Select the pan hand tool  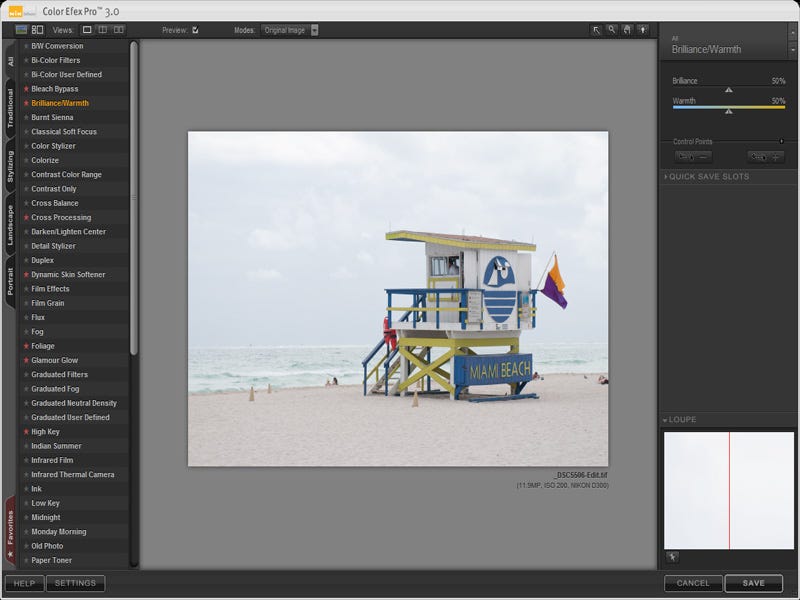(x=627, y=30)
